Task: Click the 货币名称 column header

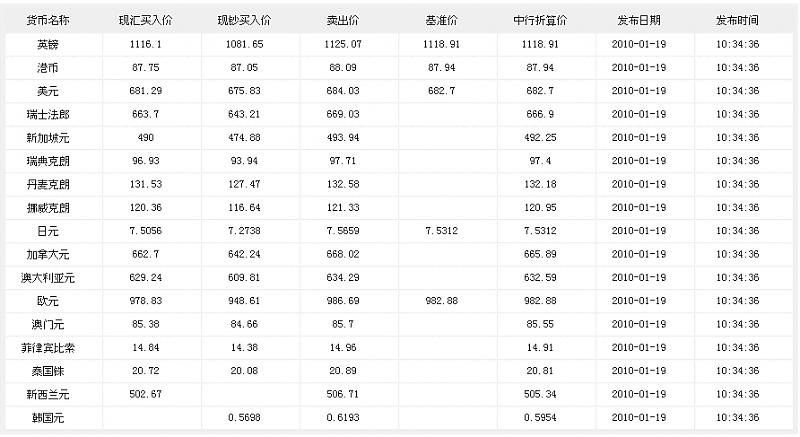Action: pyautogui.click(x=48, y=20)
